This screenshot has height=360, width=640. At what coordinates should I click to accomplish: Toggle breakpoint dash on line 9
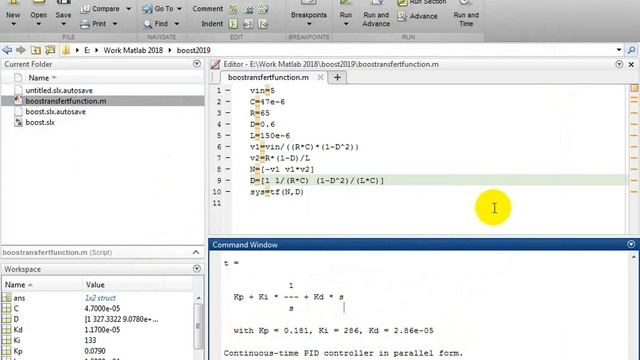point(228,180)
